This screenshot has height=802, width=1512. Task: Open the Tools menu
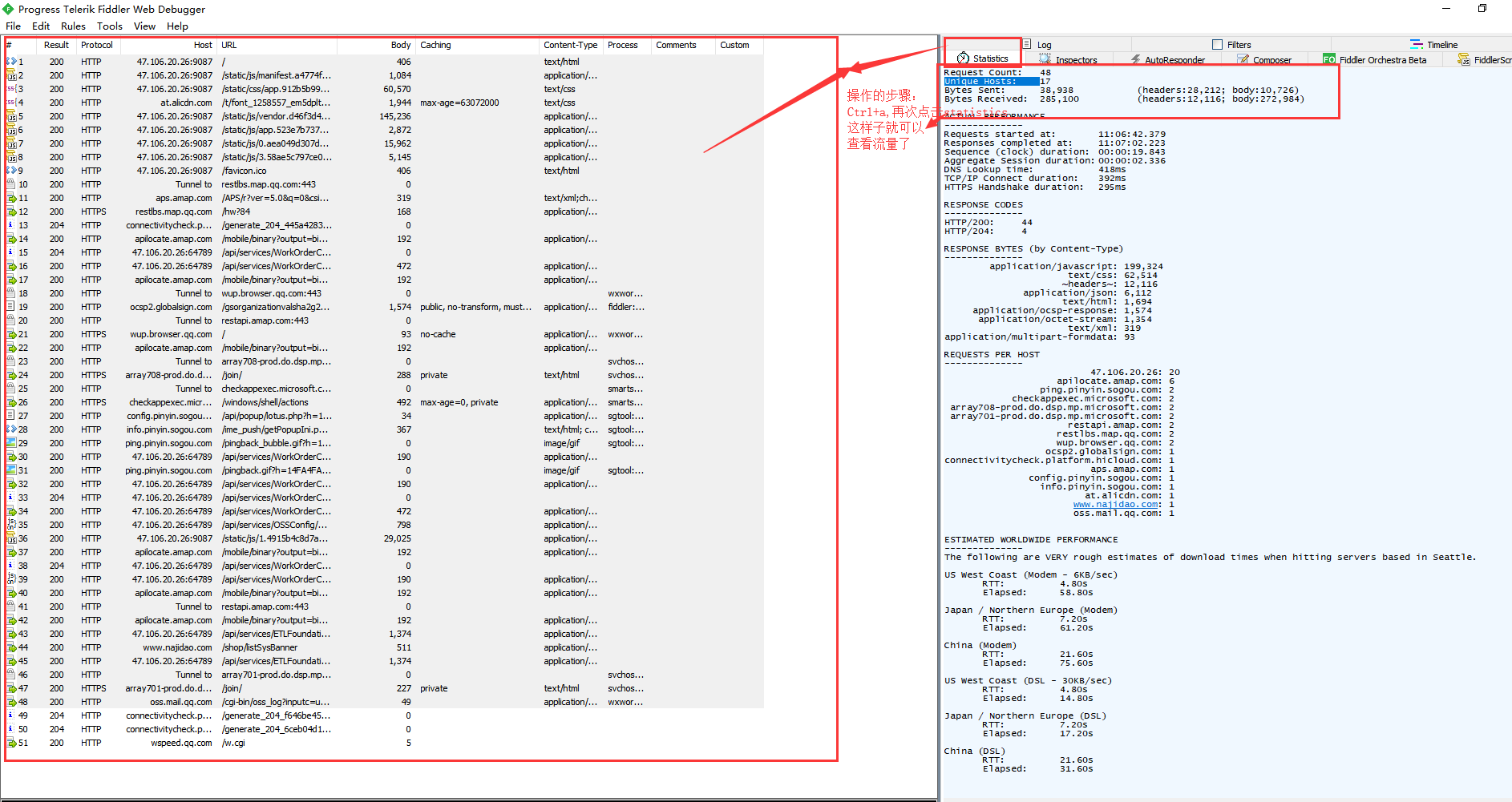(110, 26)
